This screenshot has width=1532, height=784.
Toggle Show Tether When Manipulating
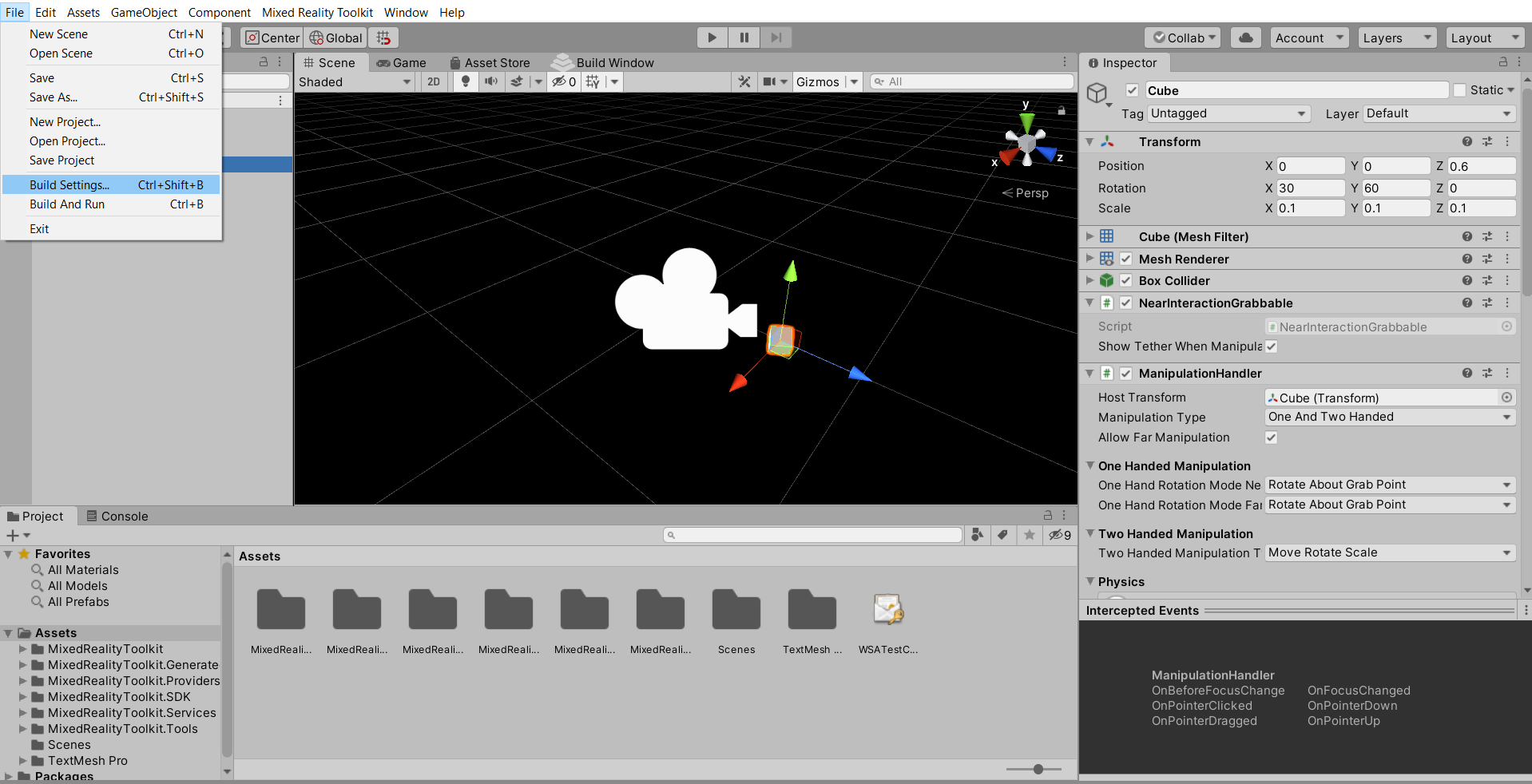point(1271,346)
